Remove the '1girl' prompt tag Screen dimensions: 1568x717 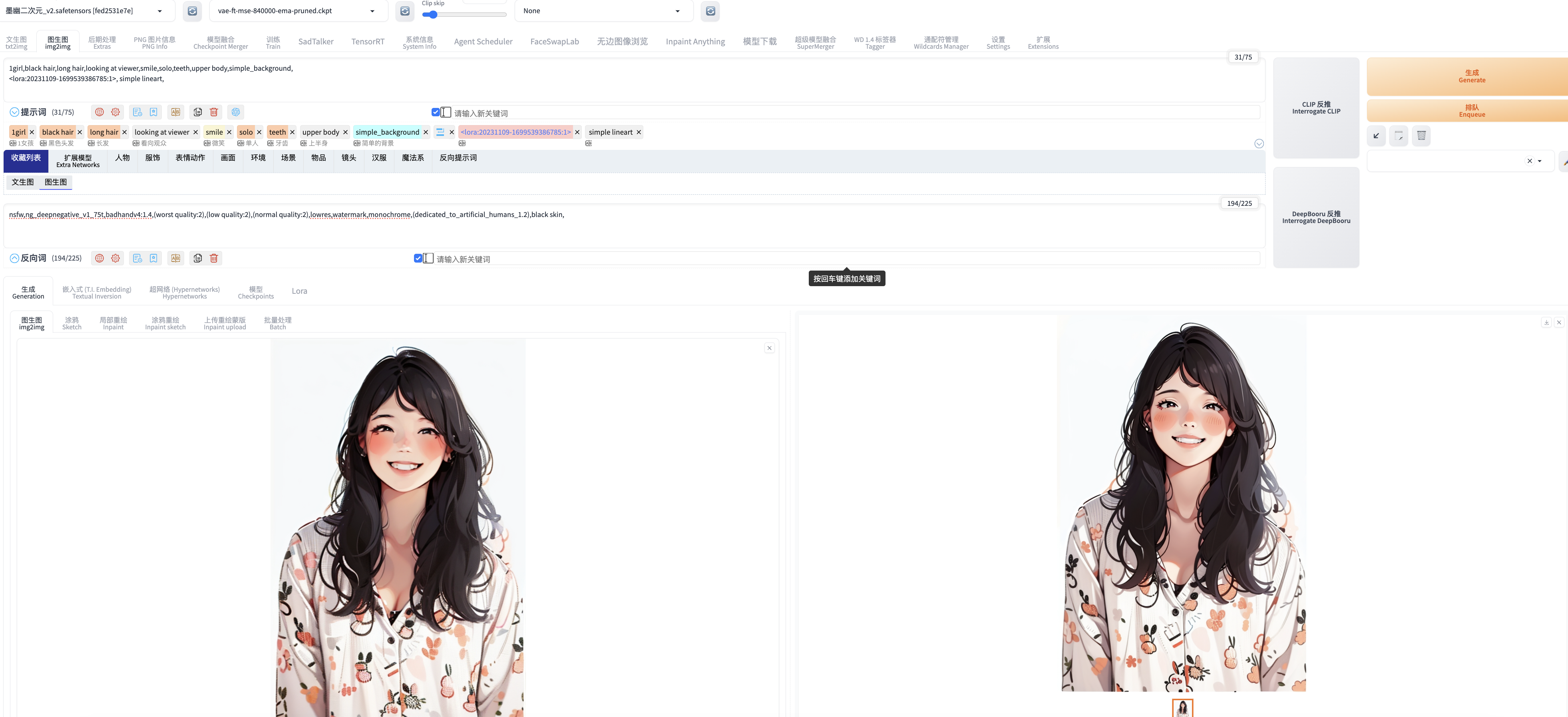(32, 132)
